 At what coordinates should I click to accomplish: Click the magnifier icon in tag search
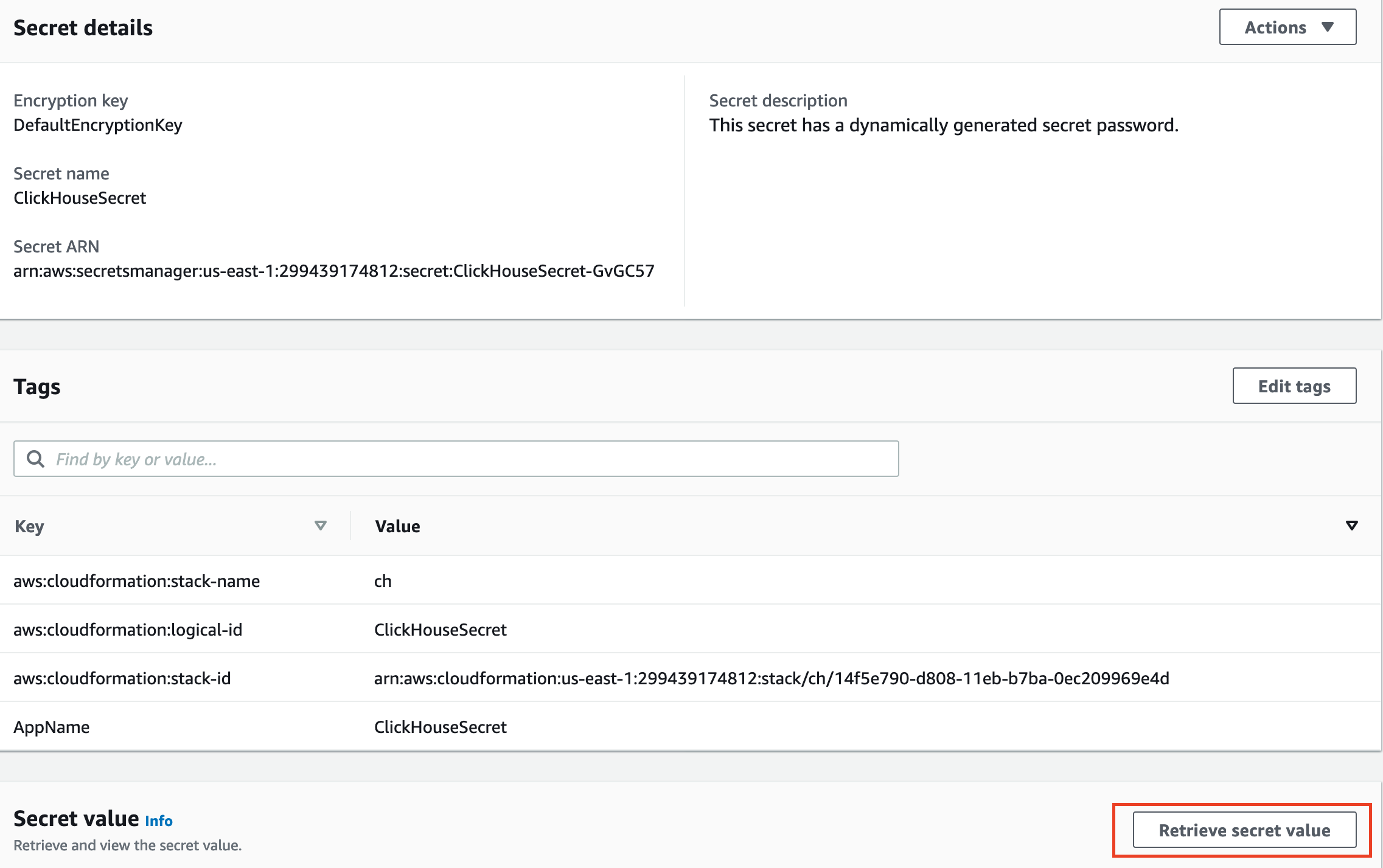[36, 459]
